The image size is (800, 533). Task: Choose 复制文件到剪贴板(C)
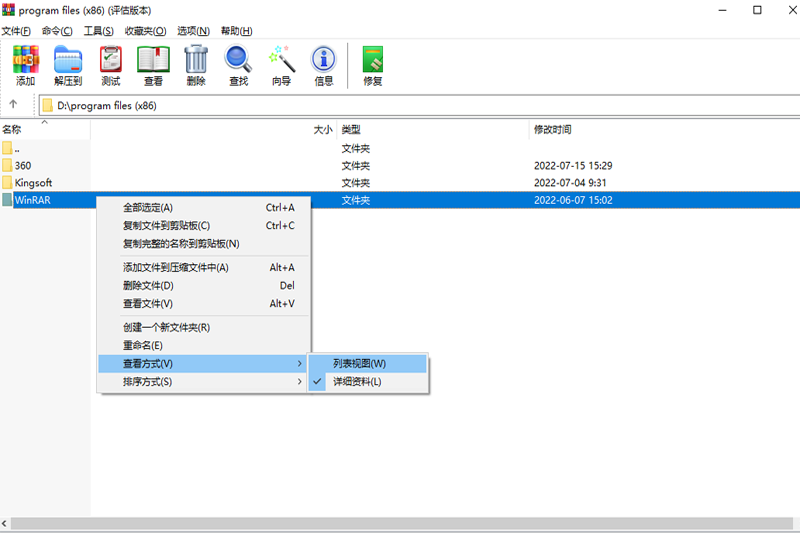click(x=204, y=225)
